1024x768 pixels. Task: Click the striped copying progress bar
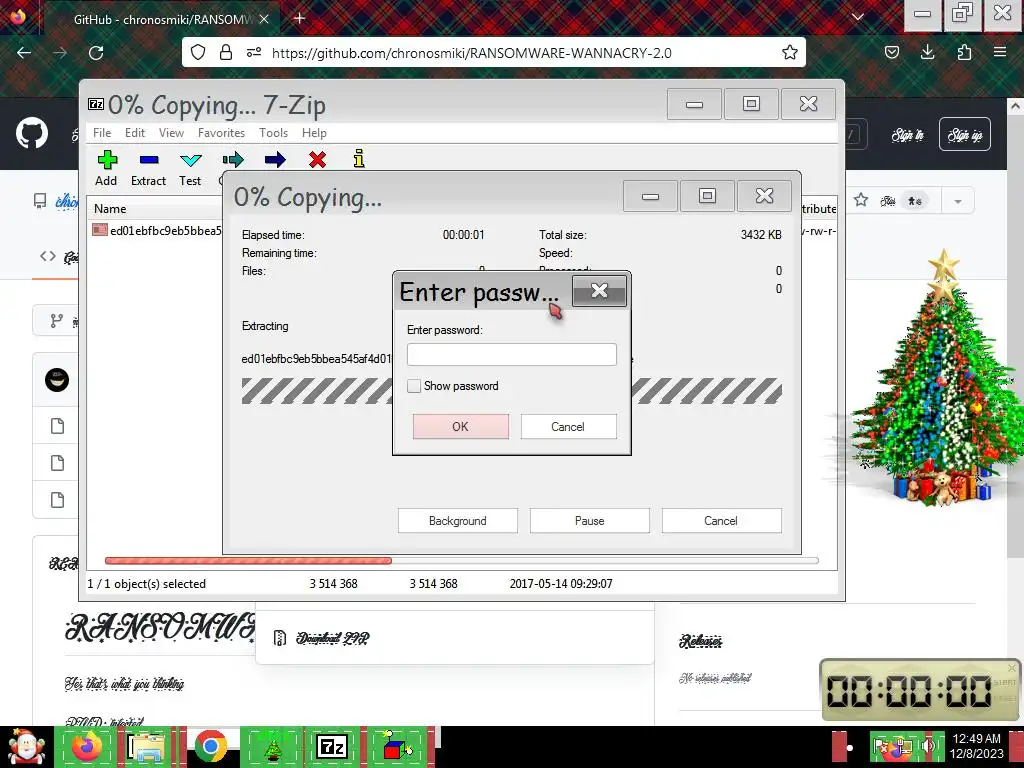(511, 391)
